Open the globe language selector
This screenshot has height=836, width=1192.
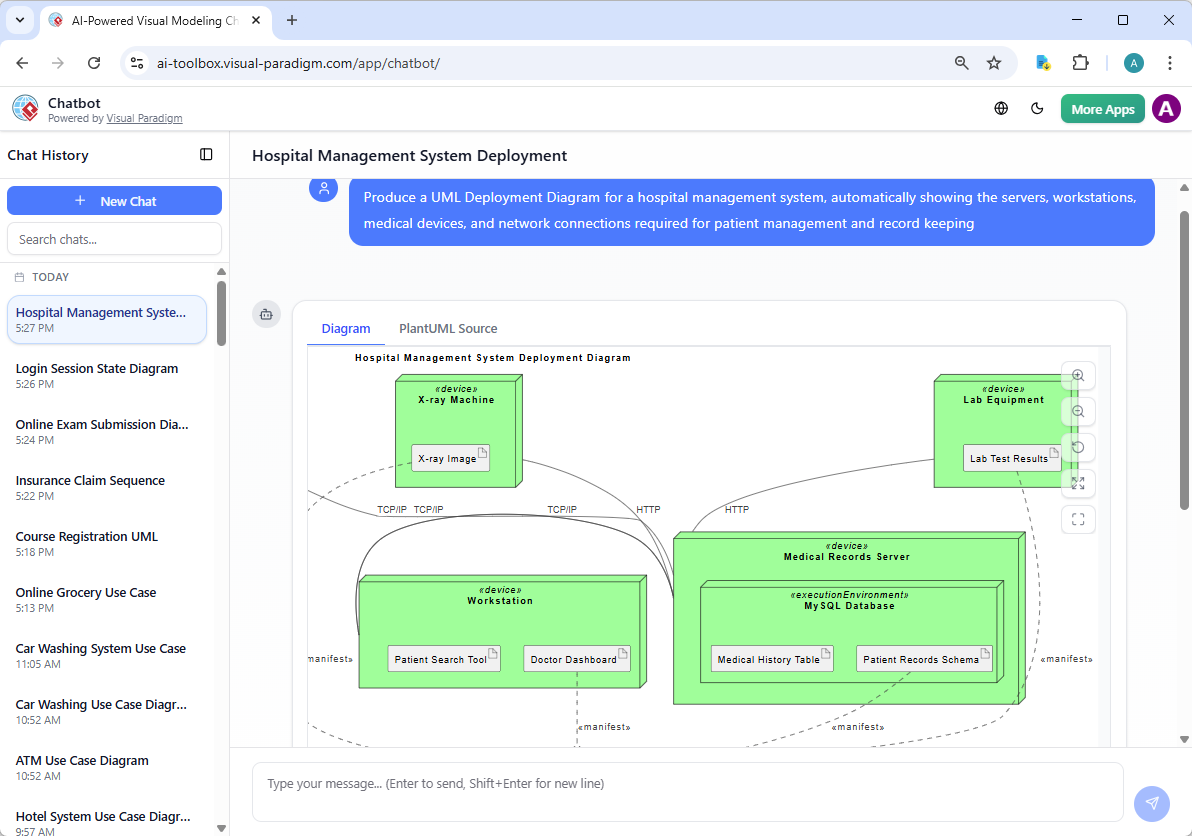[1001, 108]
